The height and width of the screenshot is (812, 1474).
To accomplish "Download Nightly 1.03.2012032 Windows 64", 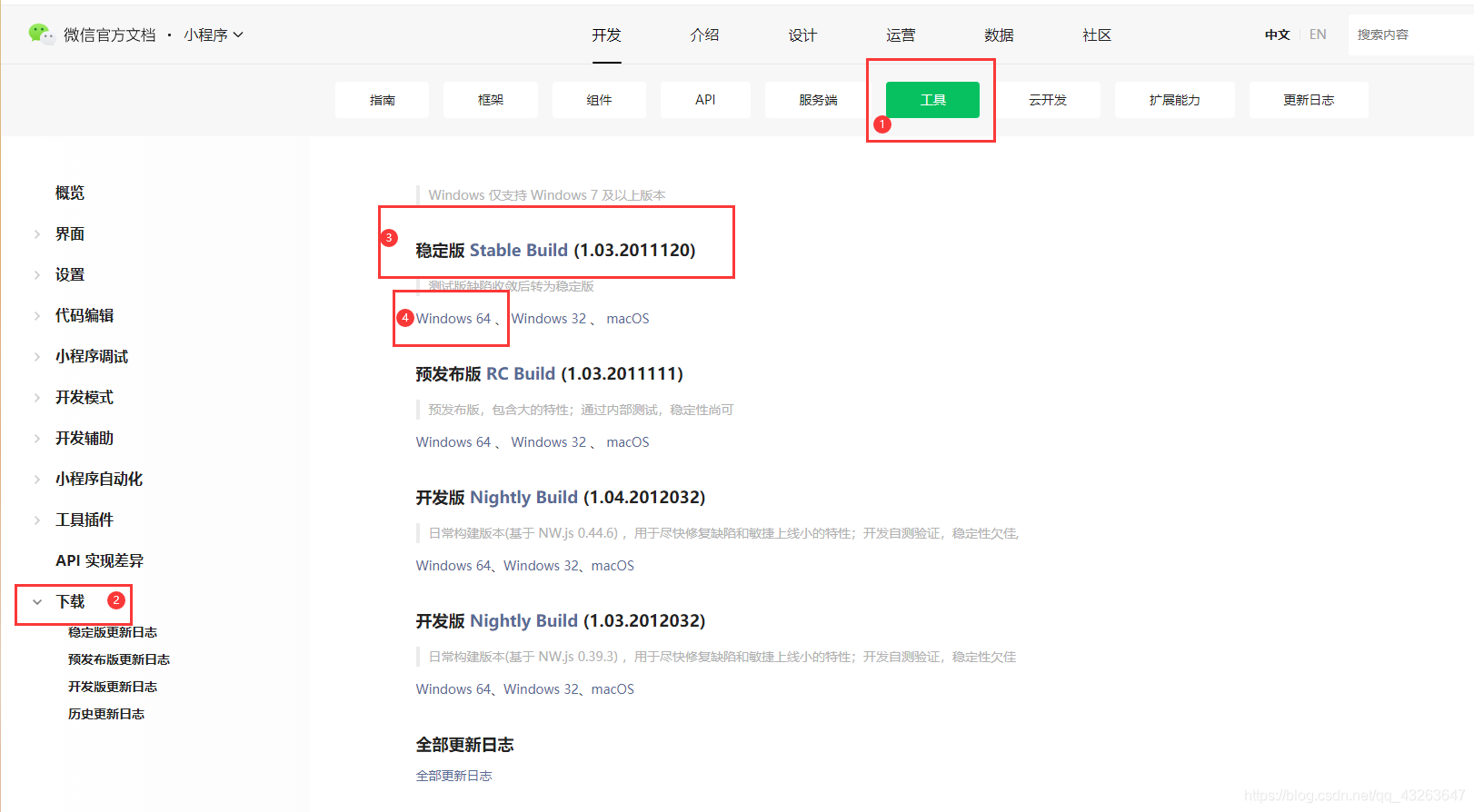I will click(x=453, y=689).
